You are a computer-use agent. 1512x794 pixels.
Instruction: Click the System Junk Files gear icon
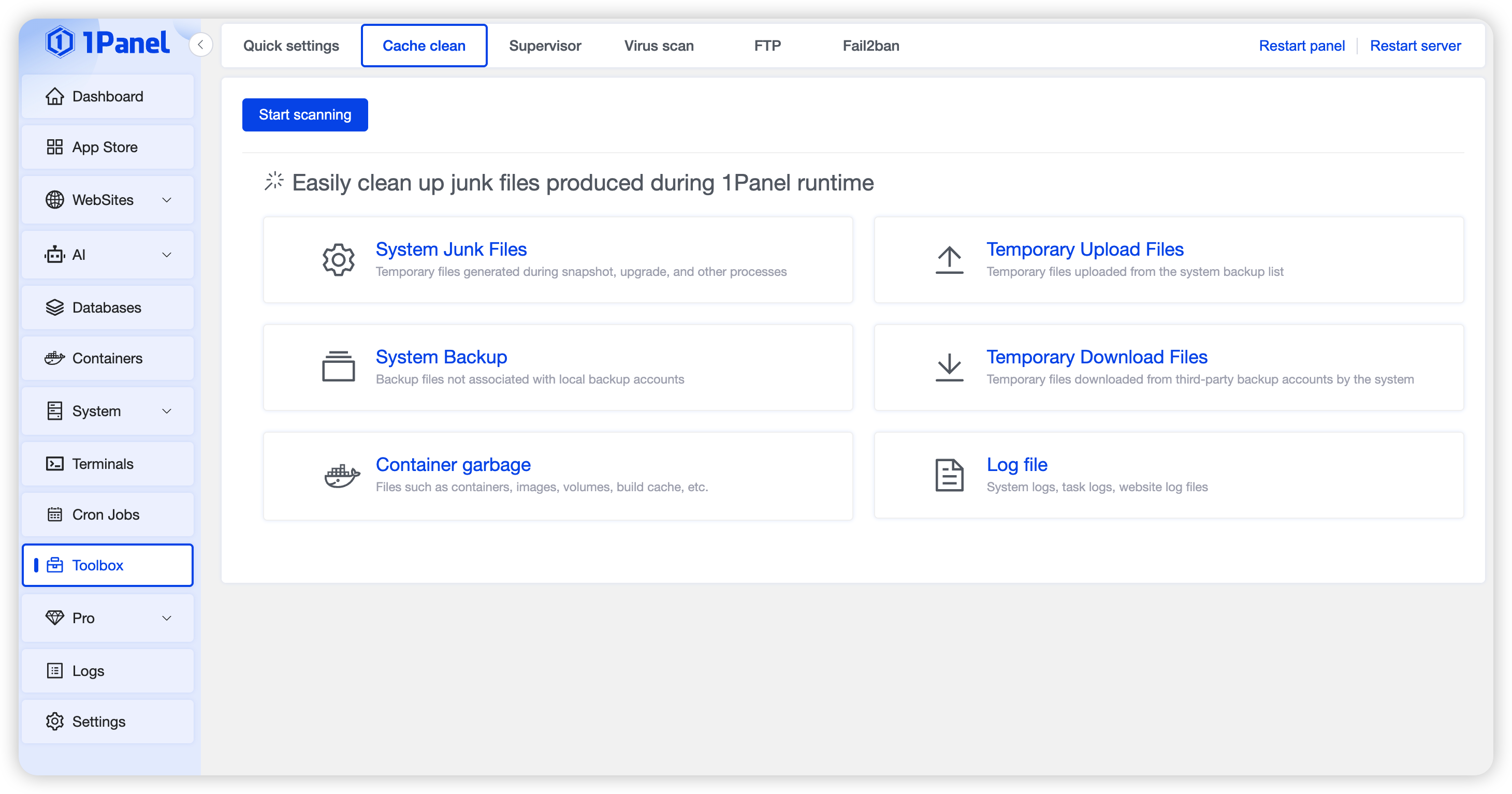[339, 259]
